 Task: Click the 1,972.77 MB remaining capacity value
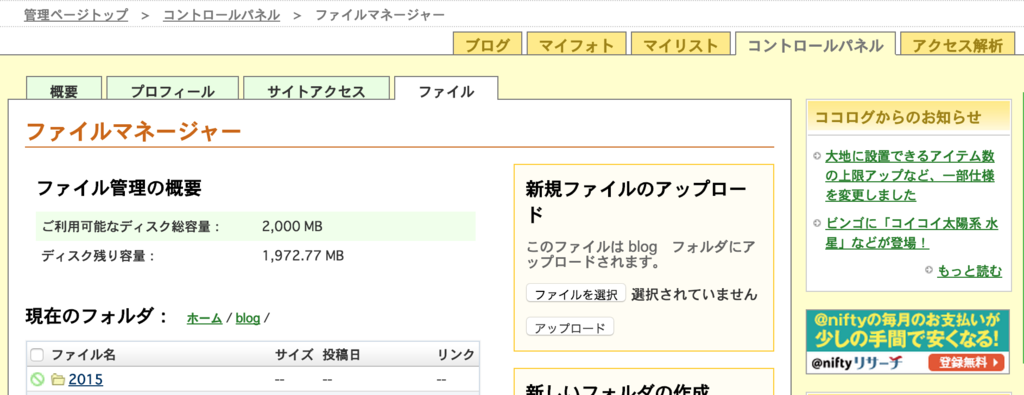[303, 255]
